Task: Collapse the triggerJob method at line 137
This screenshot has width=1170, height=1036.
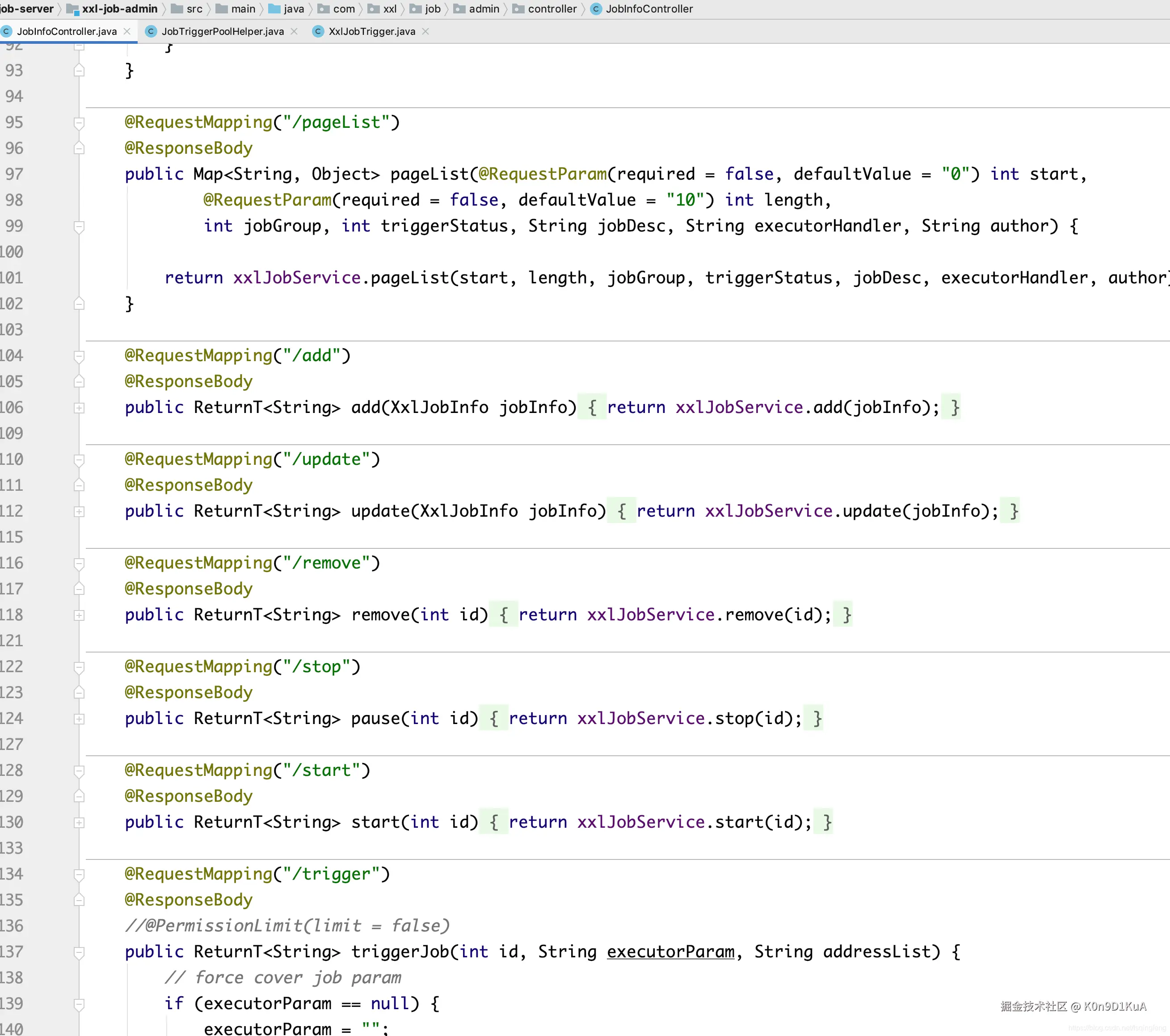Action: click(x=79, y=952)
